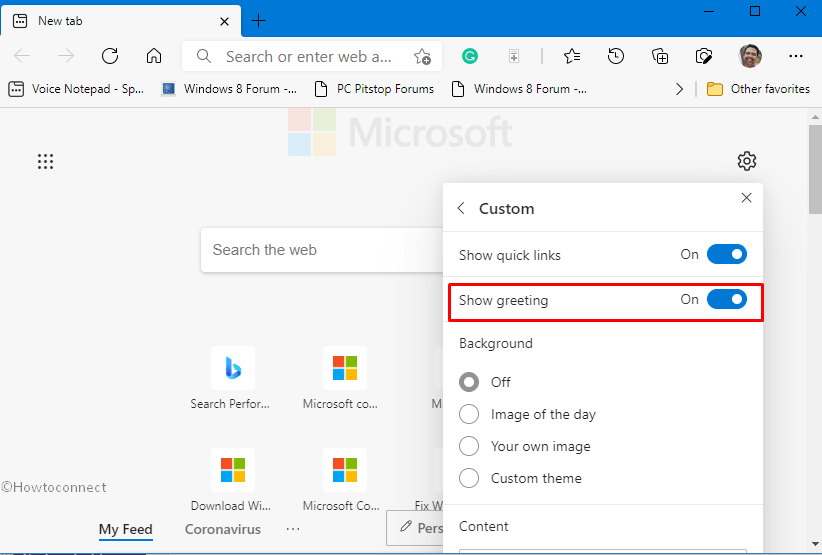This screenshot has height=555, width=822.
Task: Open the Favorites list icon
Action: 572,56
